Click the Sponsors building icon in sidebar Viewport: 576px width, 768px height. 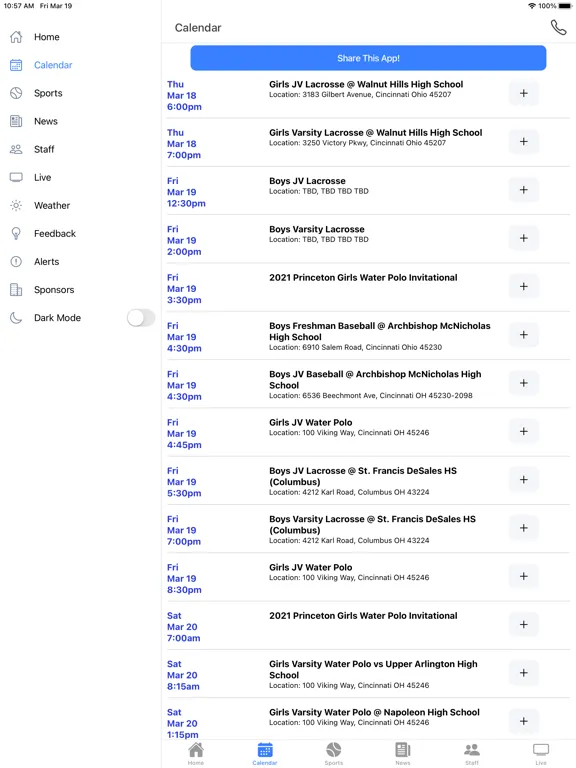[x=16, y=289]
